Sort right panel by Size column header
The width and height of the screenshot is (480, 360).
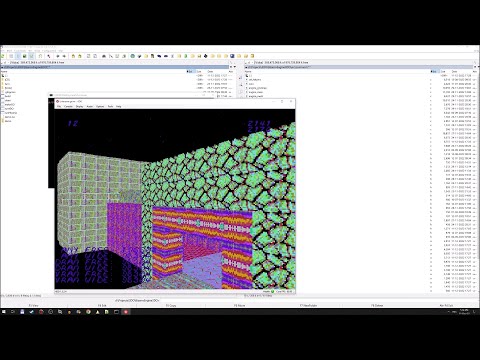pyautogui.click(x=445, y=71)
